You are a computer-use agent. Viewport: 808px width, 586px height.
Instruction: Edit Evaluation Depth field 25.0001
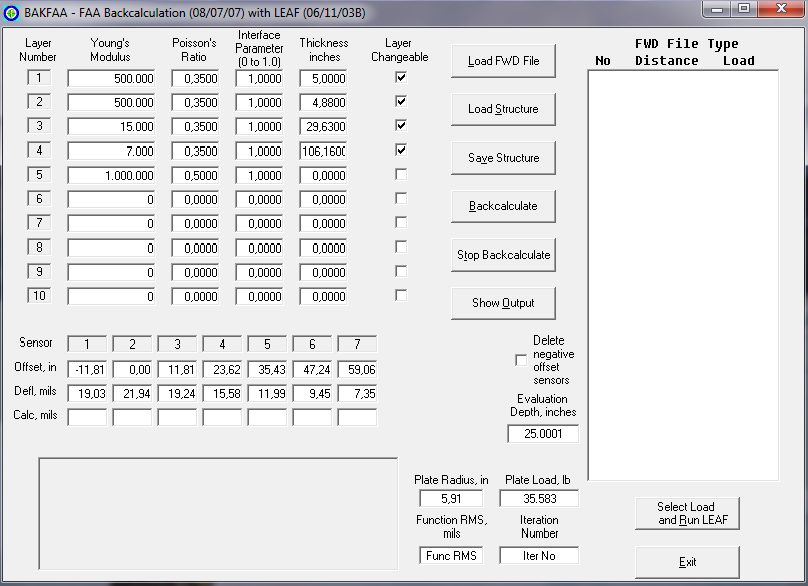click(x=543, y=434)
